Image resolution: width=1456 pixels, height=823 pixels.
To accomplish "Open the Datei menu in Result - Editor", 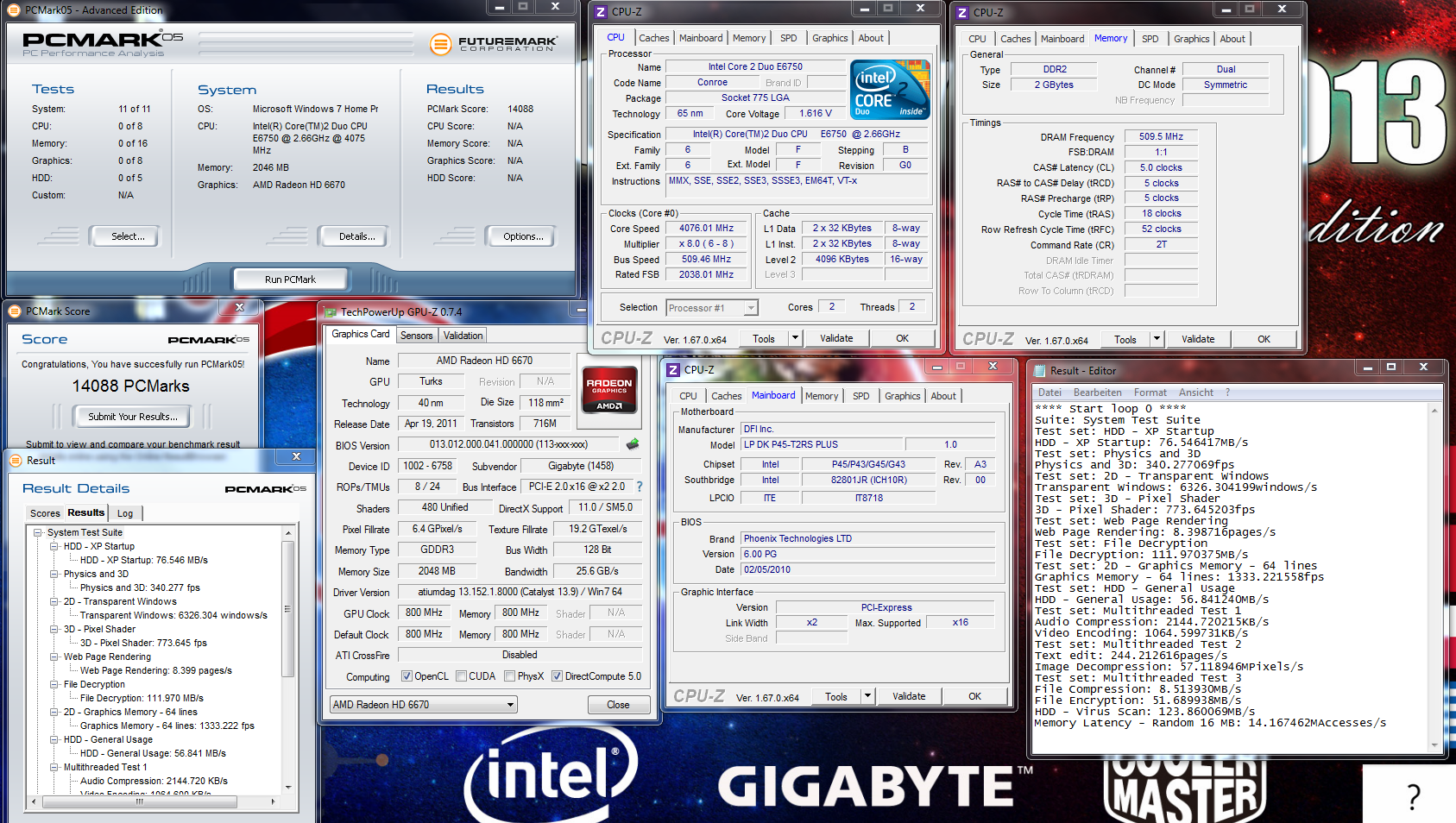I will click(1049, 393).
